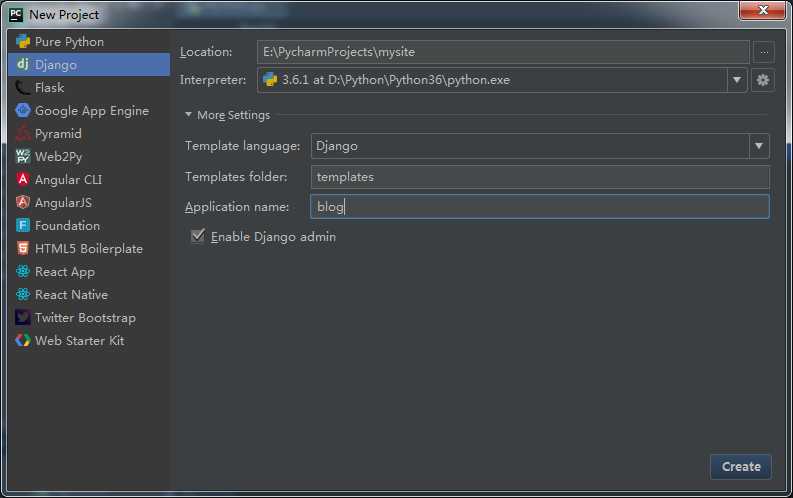Viewport: 793px width, 498px height.
Task: Select HTML5 Boilerplate list entry
Action: tap(89, 249)
